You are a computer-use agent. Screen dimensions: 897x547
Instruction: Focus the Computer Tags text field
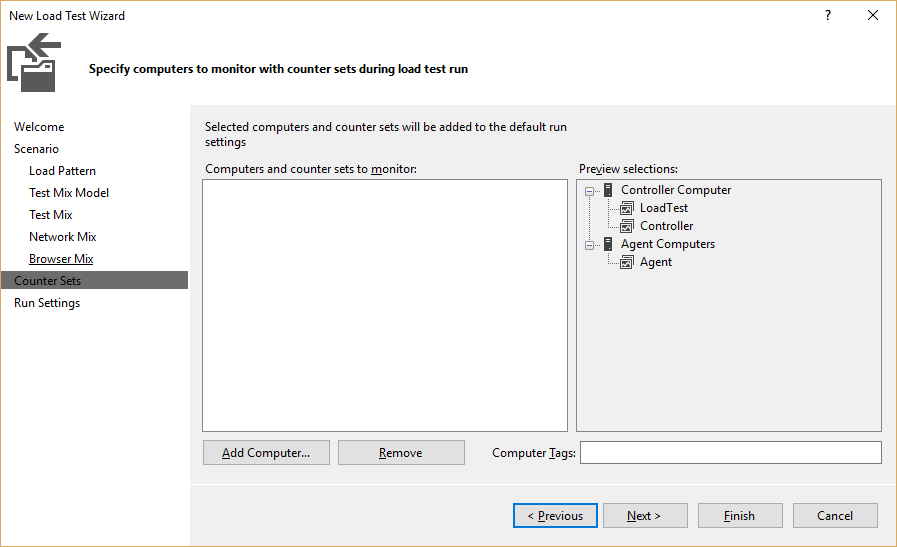click(731, 453)
